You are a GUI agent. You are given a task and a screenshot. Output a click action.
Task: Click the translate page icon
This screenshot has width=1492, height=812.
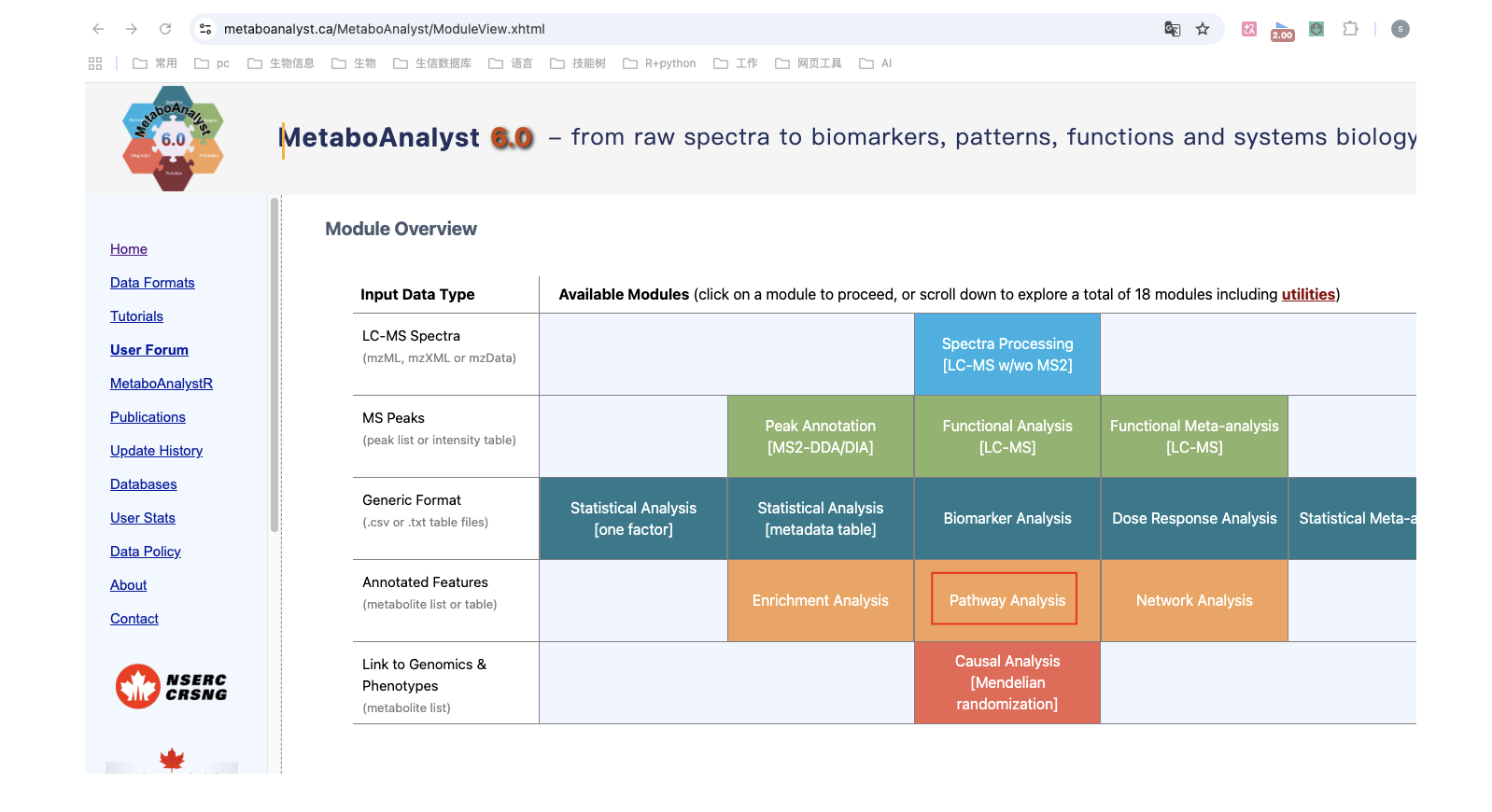point(1173,29)
